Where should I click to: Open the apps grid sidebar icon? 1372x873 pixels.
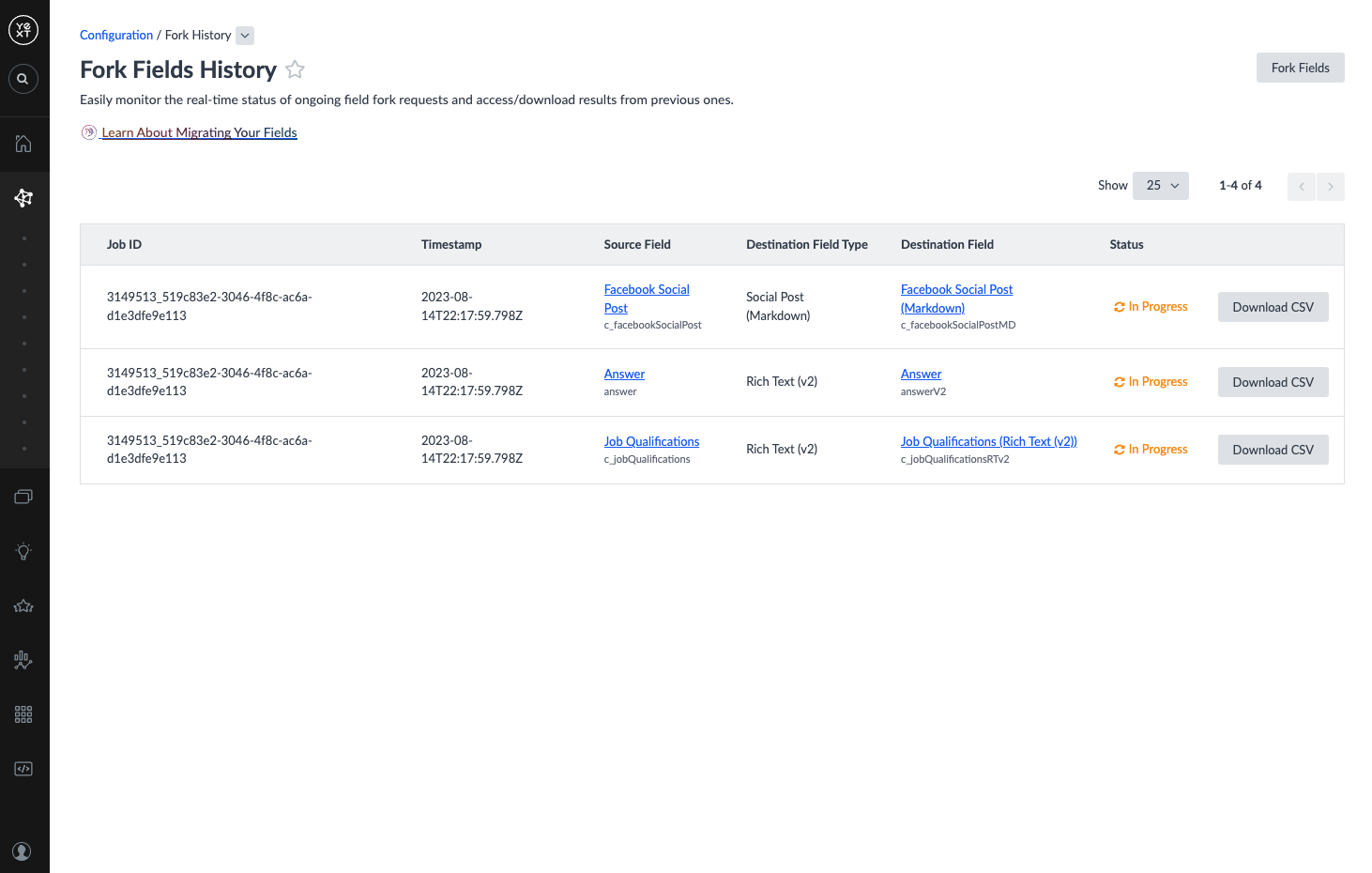23,714
